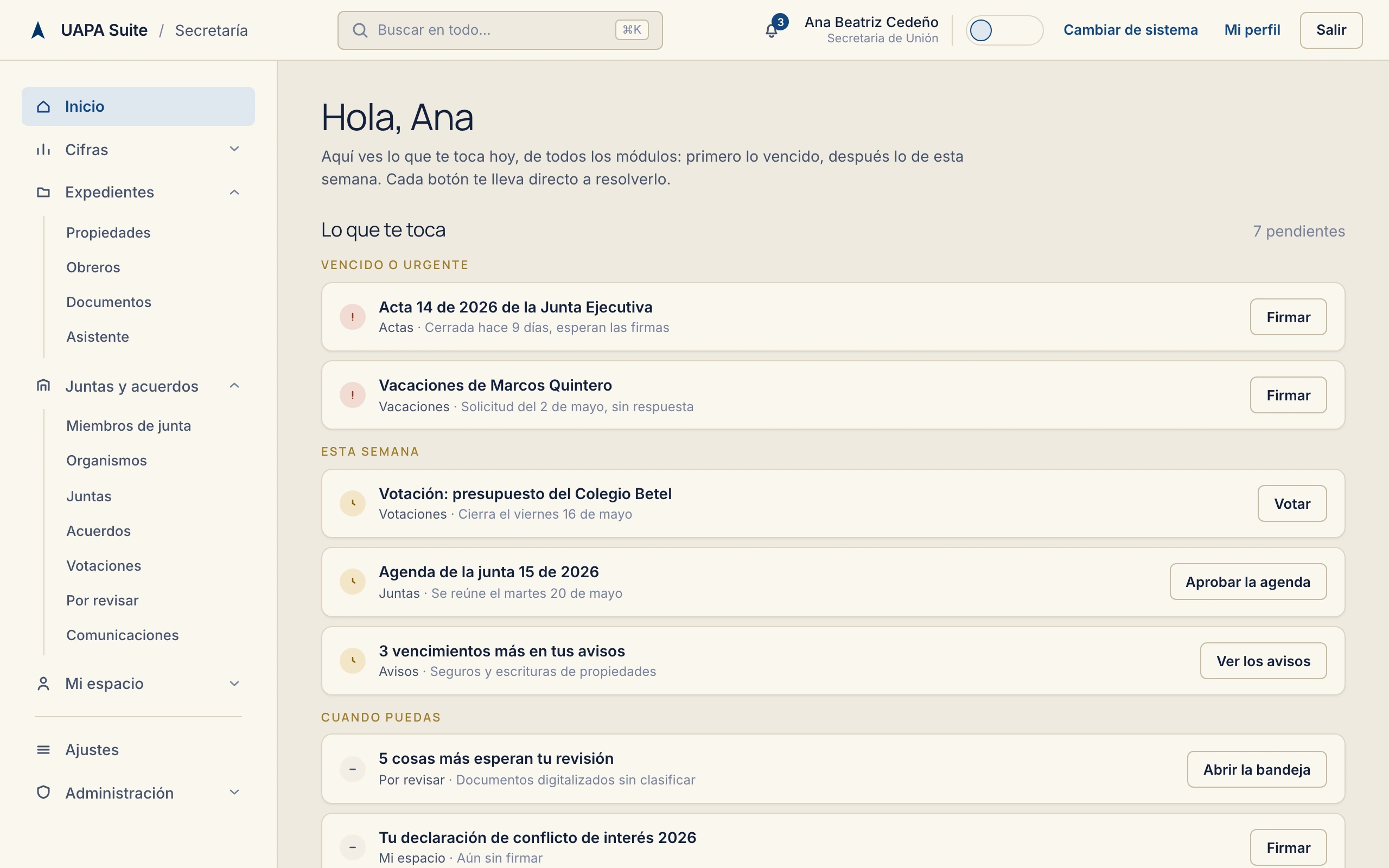Click the Administración shield icon
Screen dimensions: 1389x868
[x=43, y=793]
